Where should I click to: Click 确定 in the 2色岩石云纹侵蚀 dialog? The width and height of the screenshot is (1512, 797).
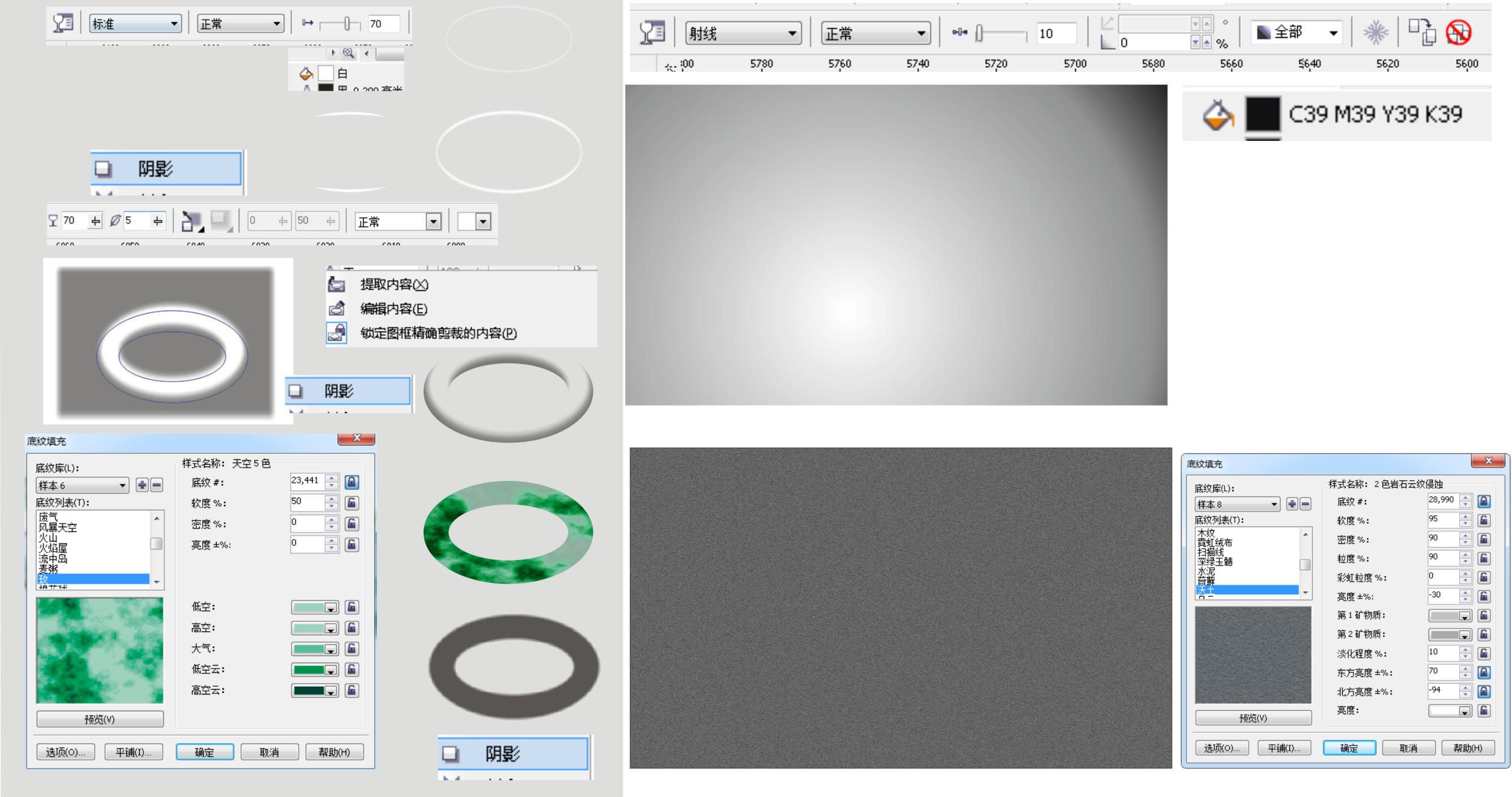pyautogui.click(x=1349, y=748)
